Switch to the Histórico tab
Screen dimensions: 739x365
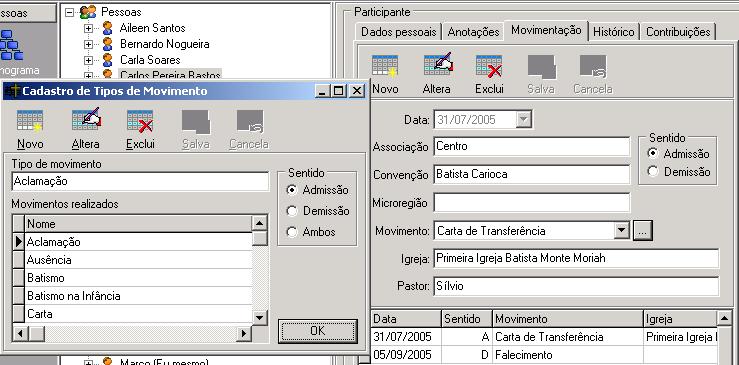point(613,32)
